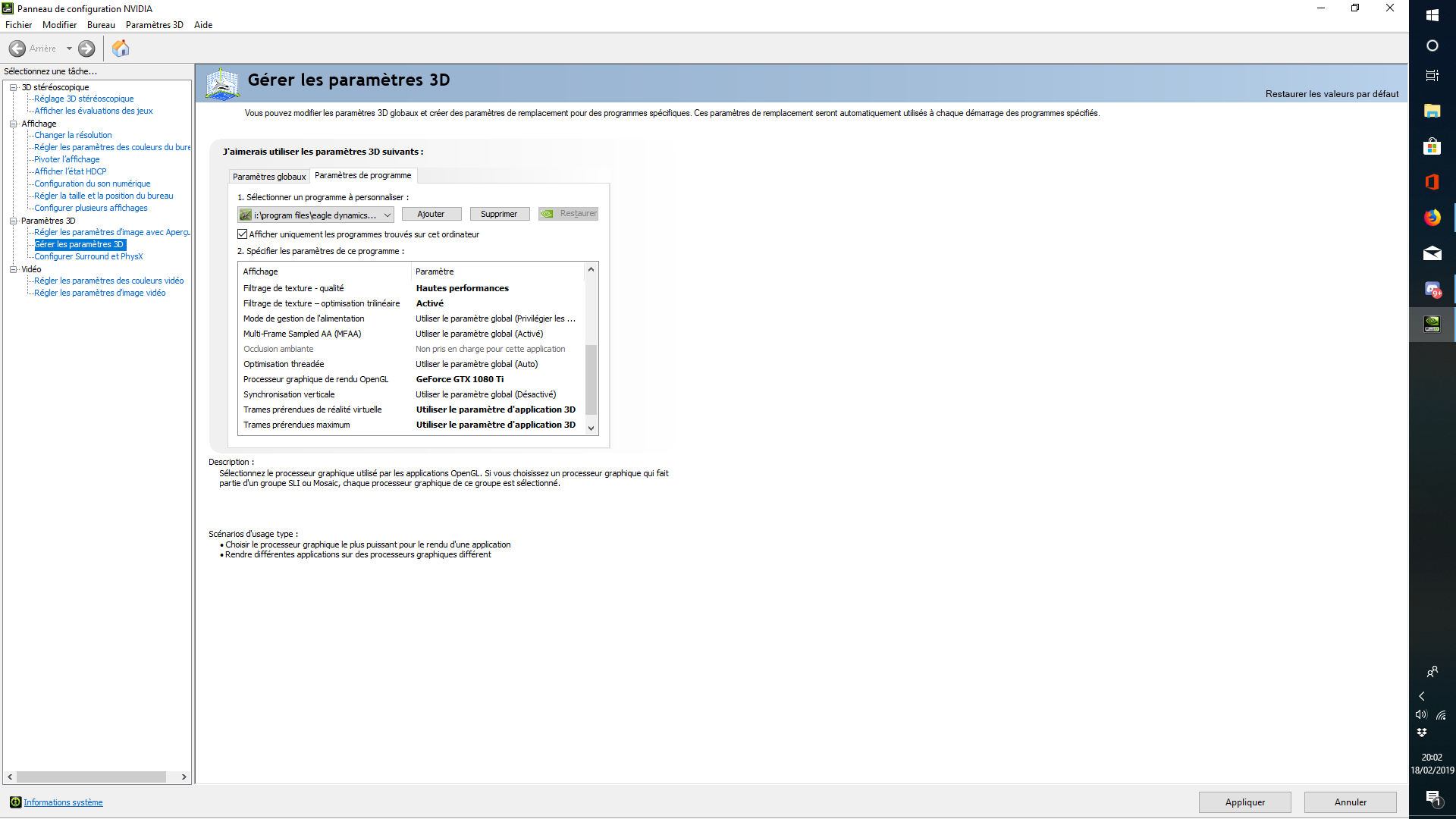1456x819 pixels.
Task: Click the volume speaker tray icon
Action: [x=1421, y=714]
